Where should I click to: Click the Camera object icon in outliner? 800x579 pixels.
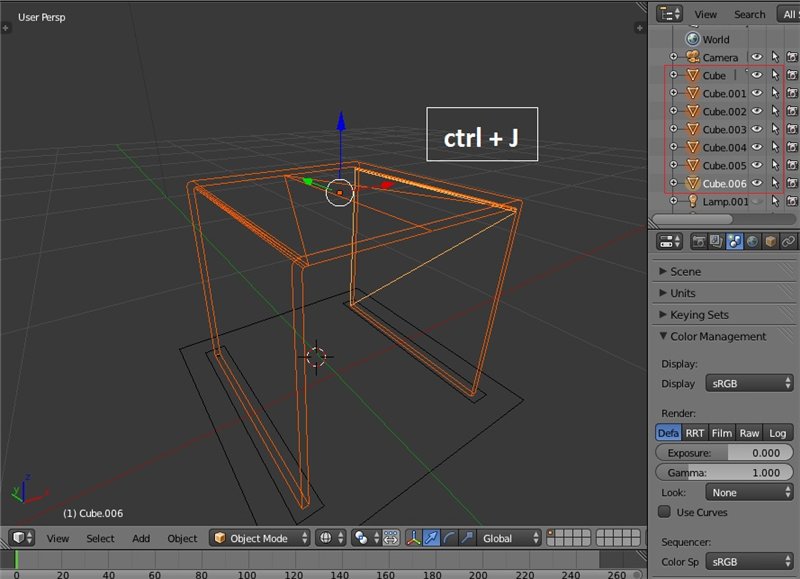(x=691, y=58)
